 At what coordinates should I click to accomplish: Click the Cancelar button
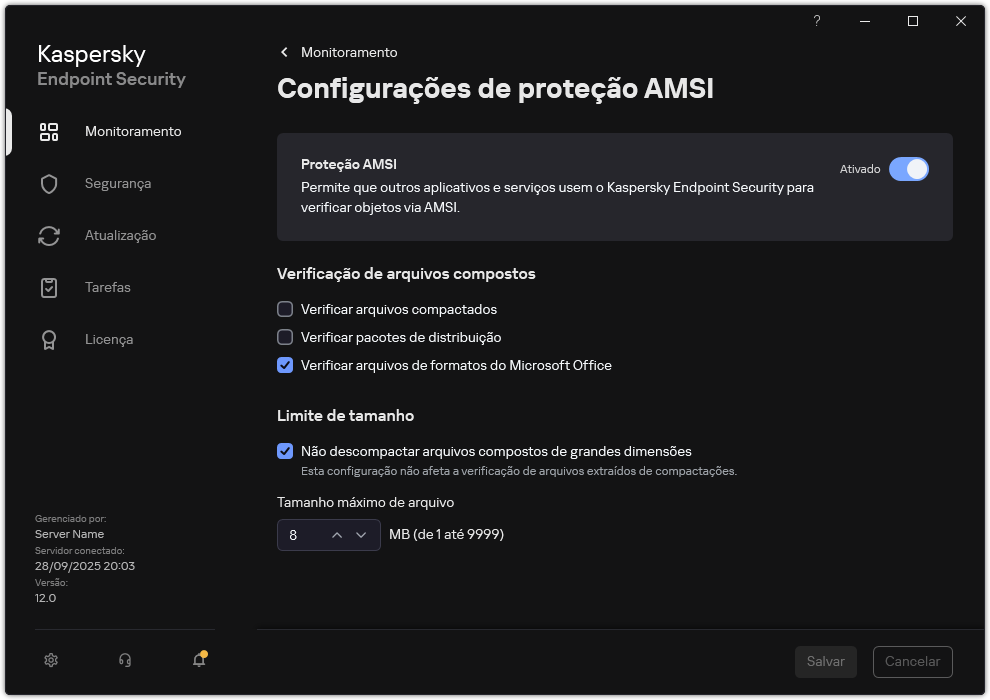911,661
